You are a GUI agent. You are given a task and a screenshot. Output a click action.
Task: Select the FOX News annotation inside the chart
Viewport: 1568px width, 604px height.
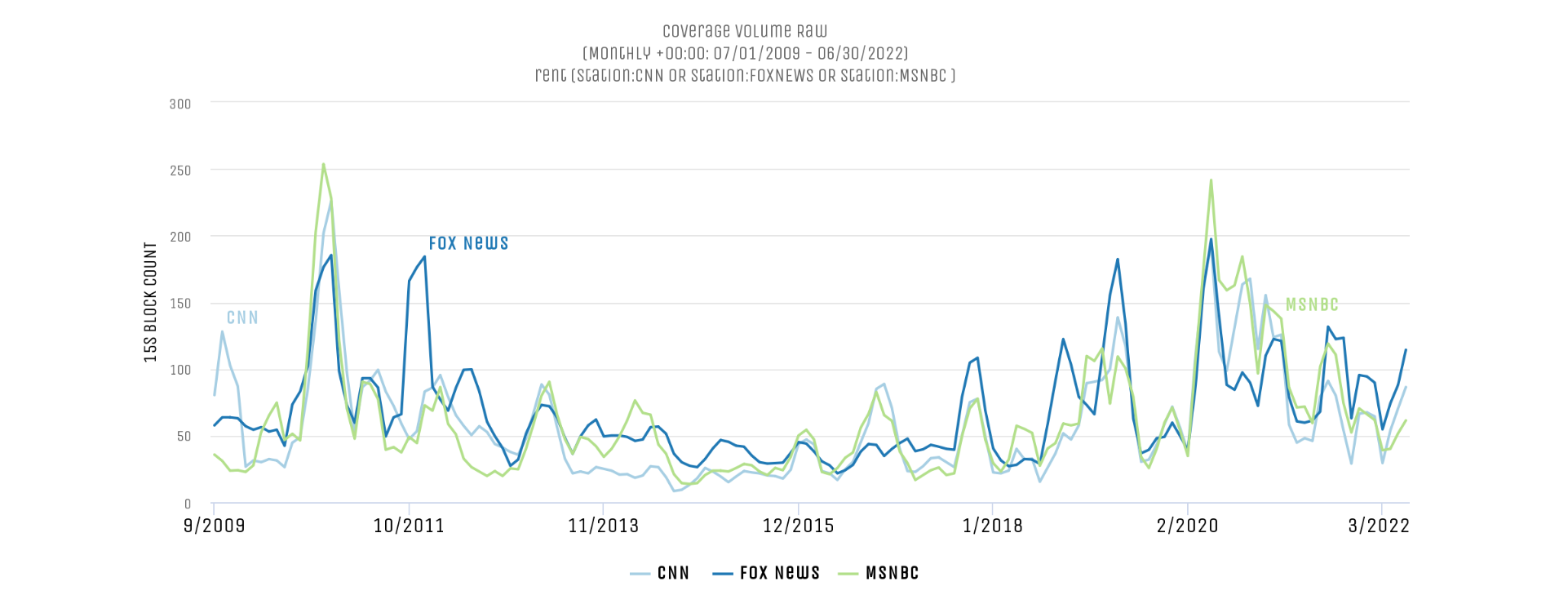tap(468, 243)
